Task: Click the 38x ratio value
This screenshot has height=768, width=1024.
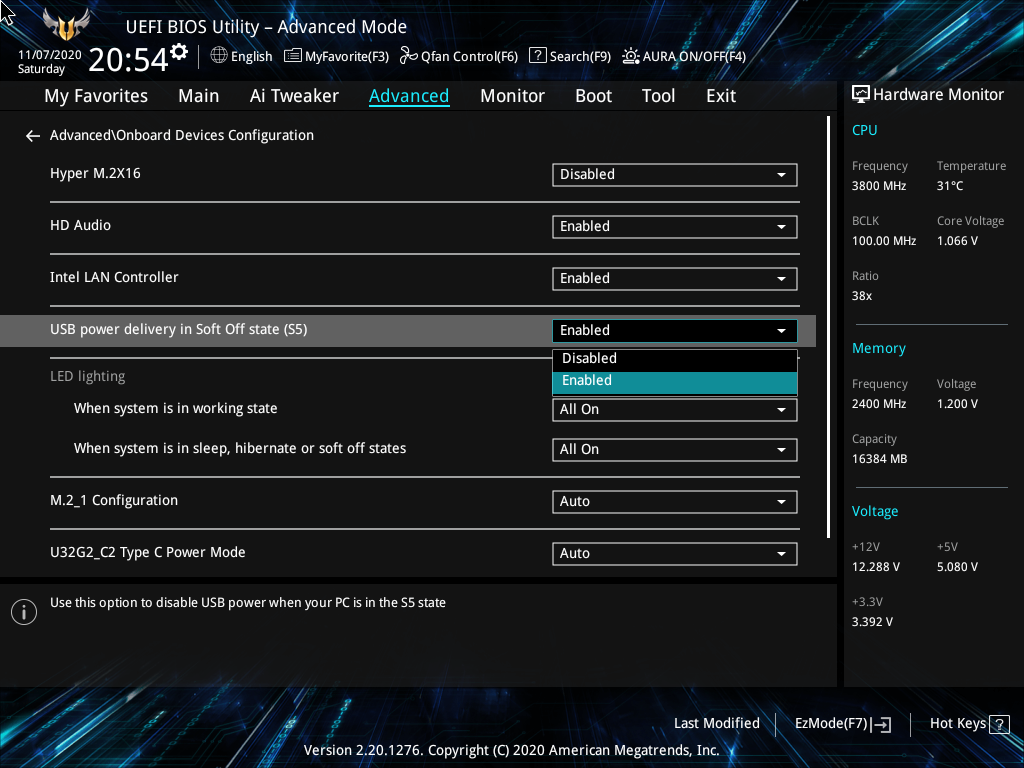Action: (x=861, y=296)
